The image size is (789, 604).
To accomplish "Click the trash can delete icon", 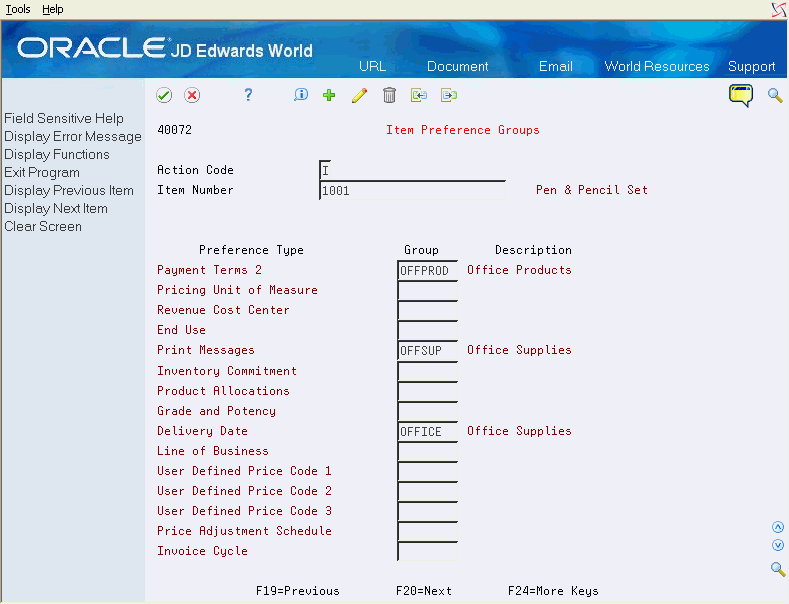I will (x=389, y=95).
